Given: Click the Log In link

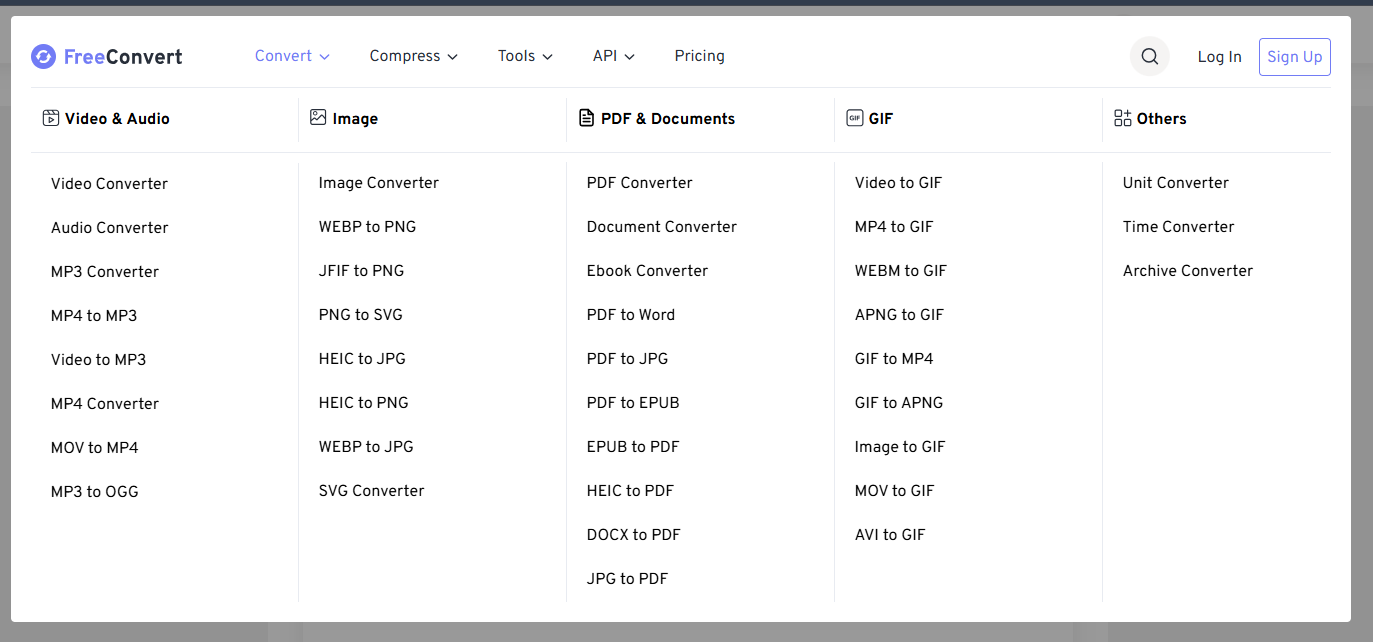Looking at the screenshot, I should [x=1219, y=57].
